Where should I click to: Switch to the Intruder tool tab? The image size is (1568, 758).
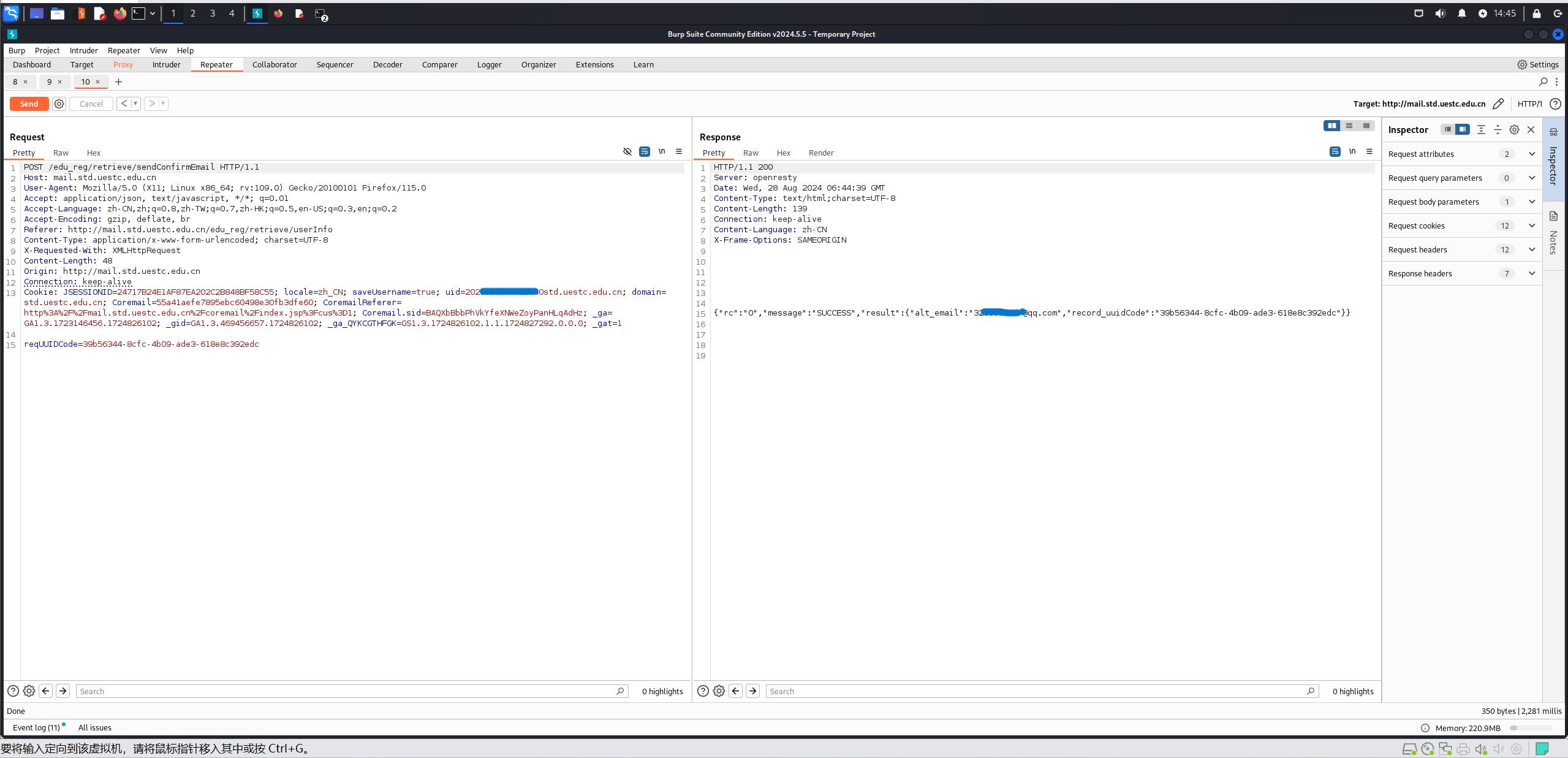click(x=167, y=64)
